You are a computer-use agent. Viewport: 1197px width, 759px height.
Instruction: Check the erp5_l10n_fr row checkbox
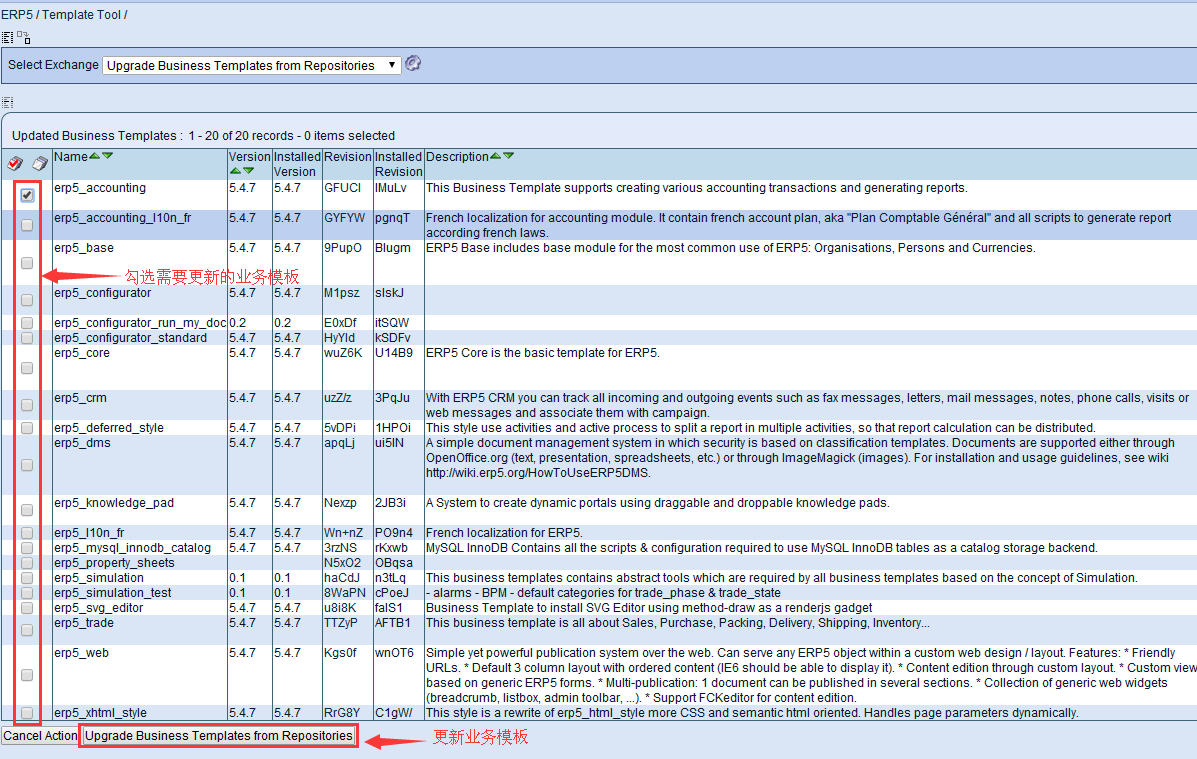[x=27, y=532]
